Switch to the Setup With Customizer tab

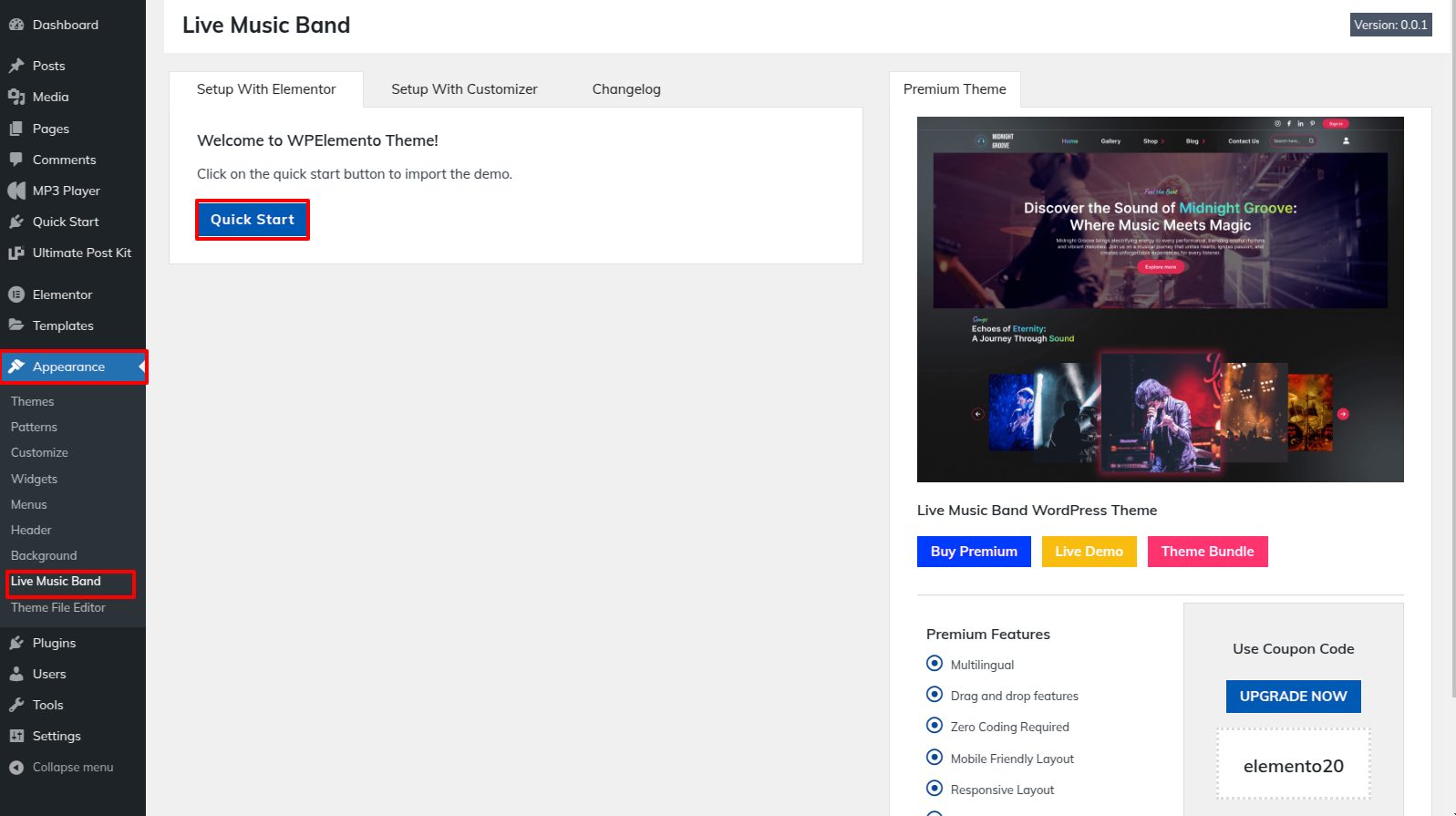pyautogui.click(x=464, y=89)
